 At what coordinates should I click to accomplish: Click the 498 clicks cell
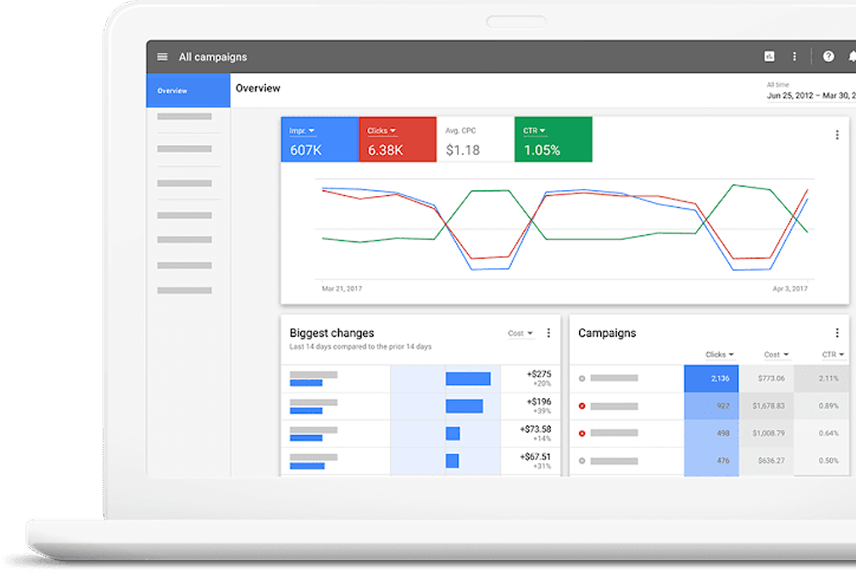711,433
